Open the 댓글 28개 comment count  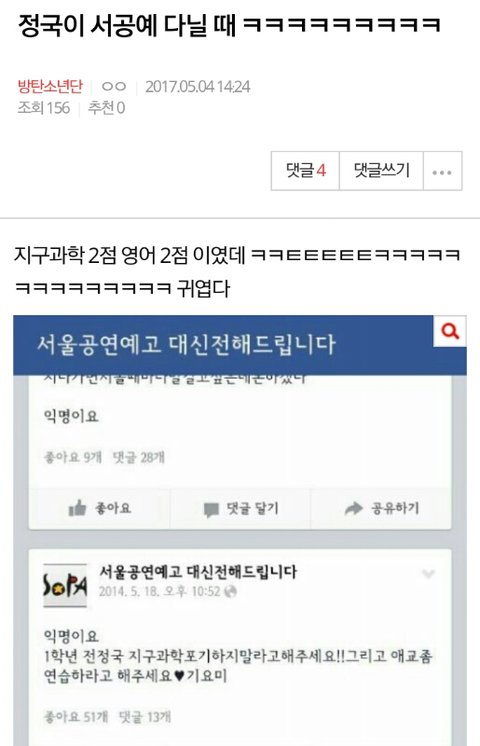pos(138,457)
